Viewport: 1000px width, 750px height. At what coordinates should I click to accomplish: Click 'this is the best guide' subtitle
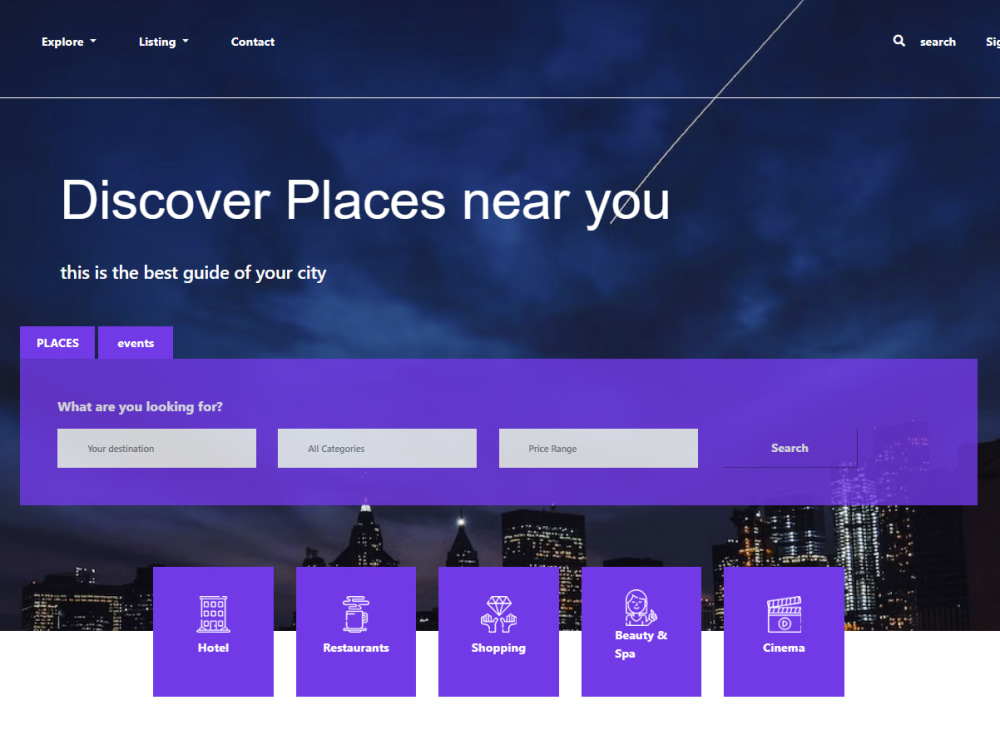coord(193,273)
